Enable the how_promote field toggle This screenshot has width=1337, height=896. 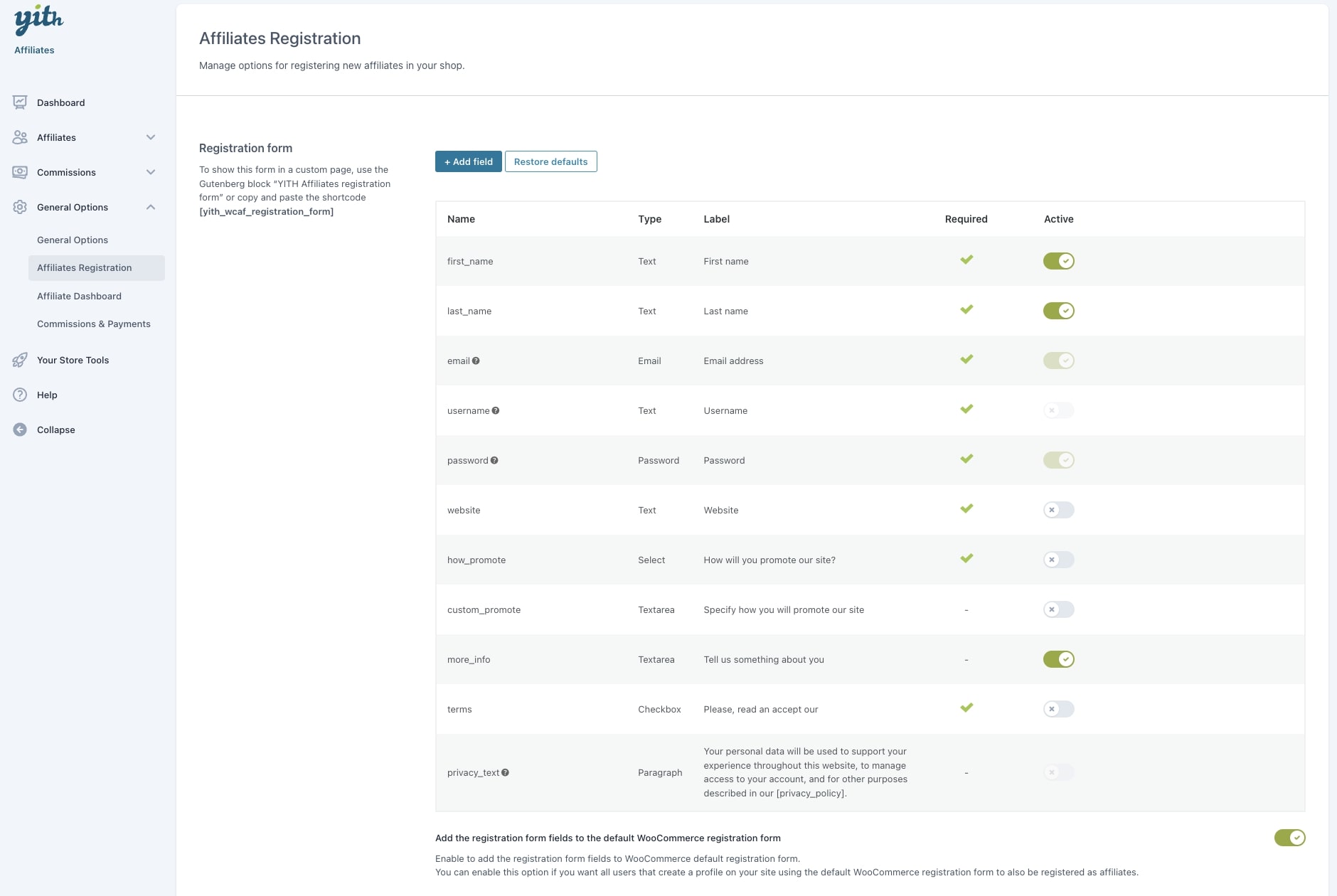(1058, 560)
